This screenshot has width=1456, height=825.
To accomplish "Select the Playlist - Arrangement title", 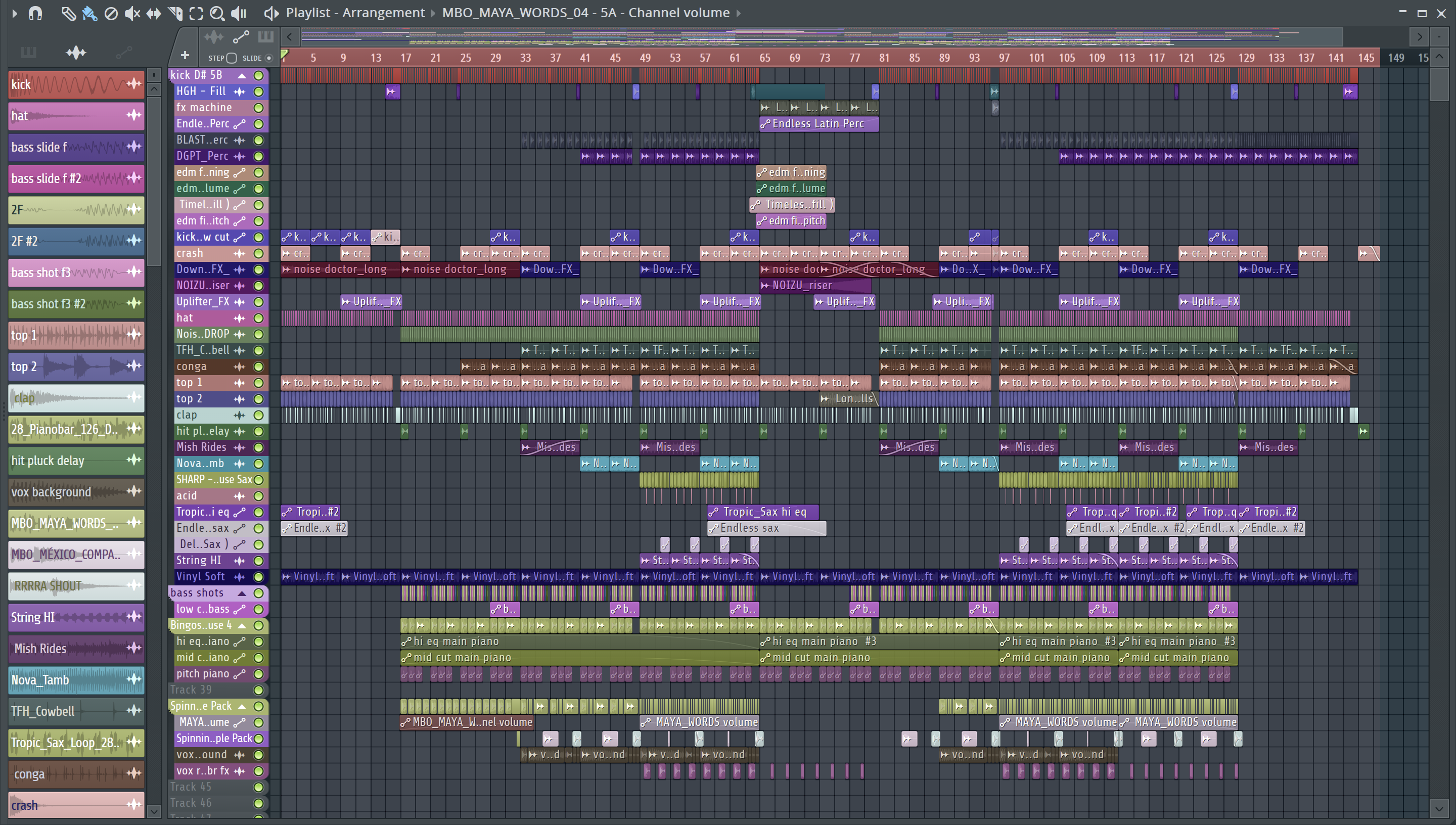I will click(355, 13).
